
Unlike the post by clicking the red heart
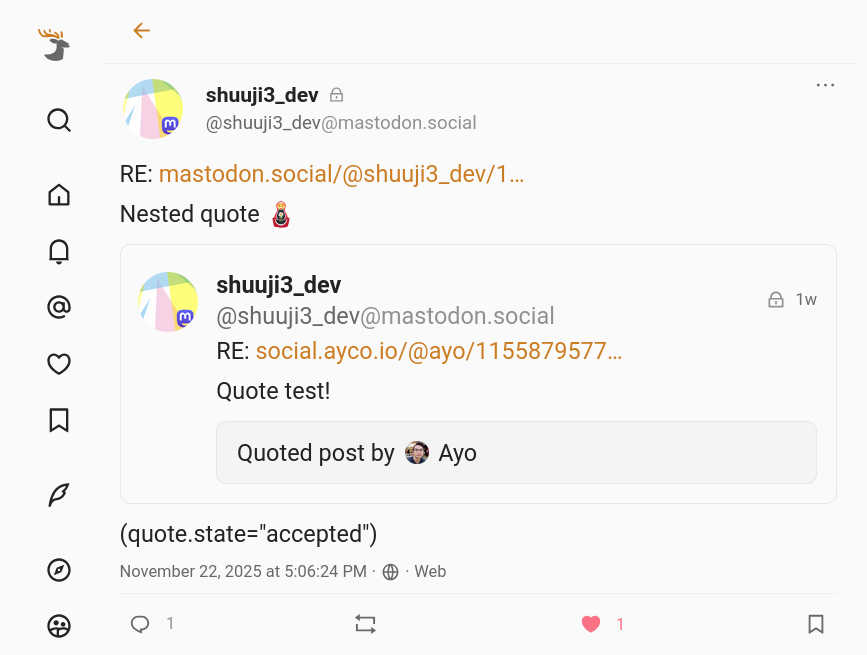590,623
